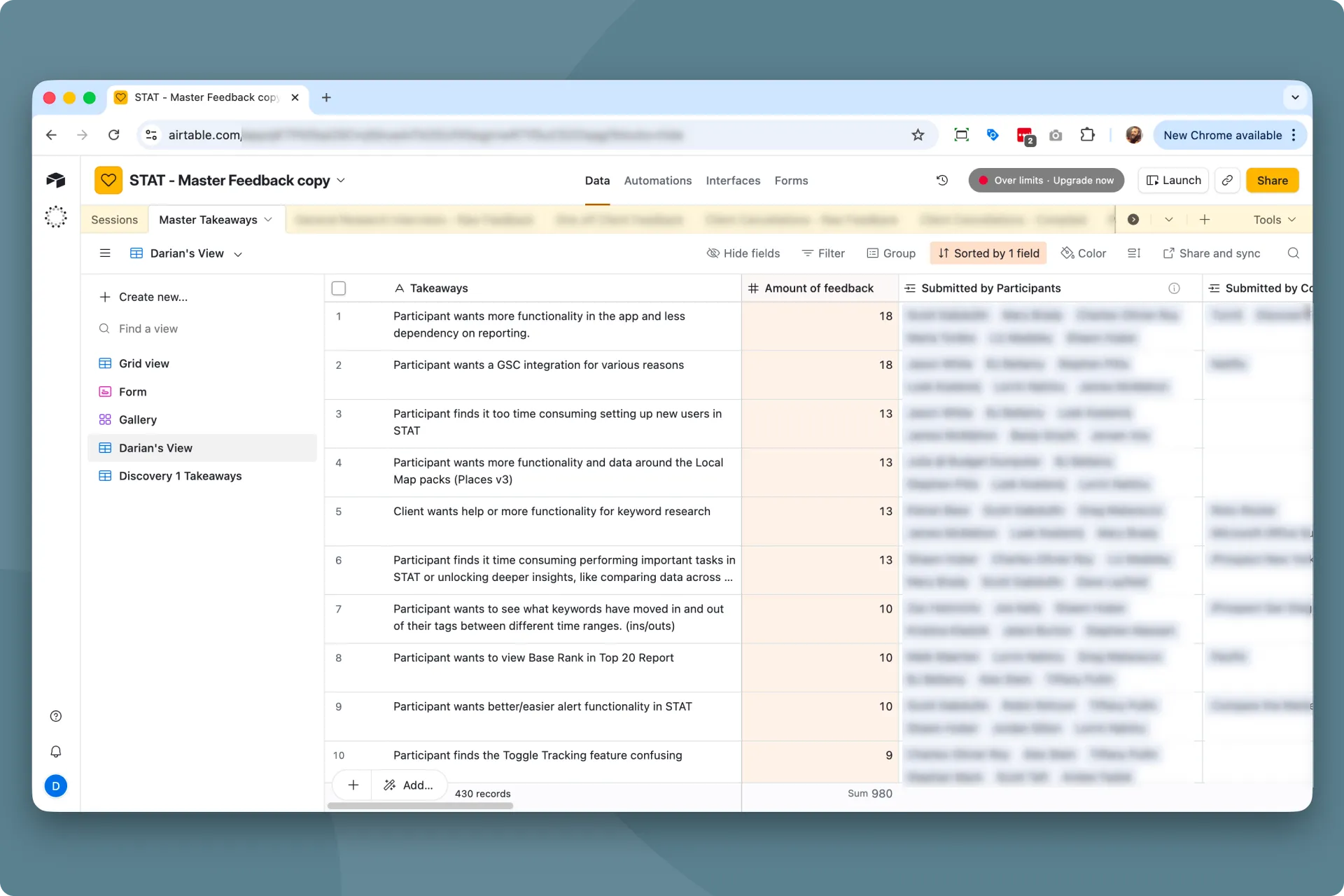Click the Add... button with wand
The height and width of the screenshot is (896, 1344).
point(409,785)
